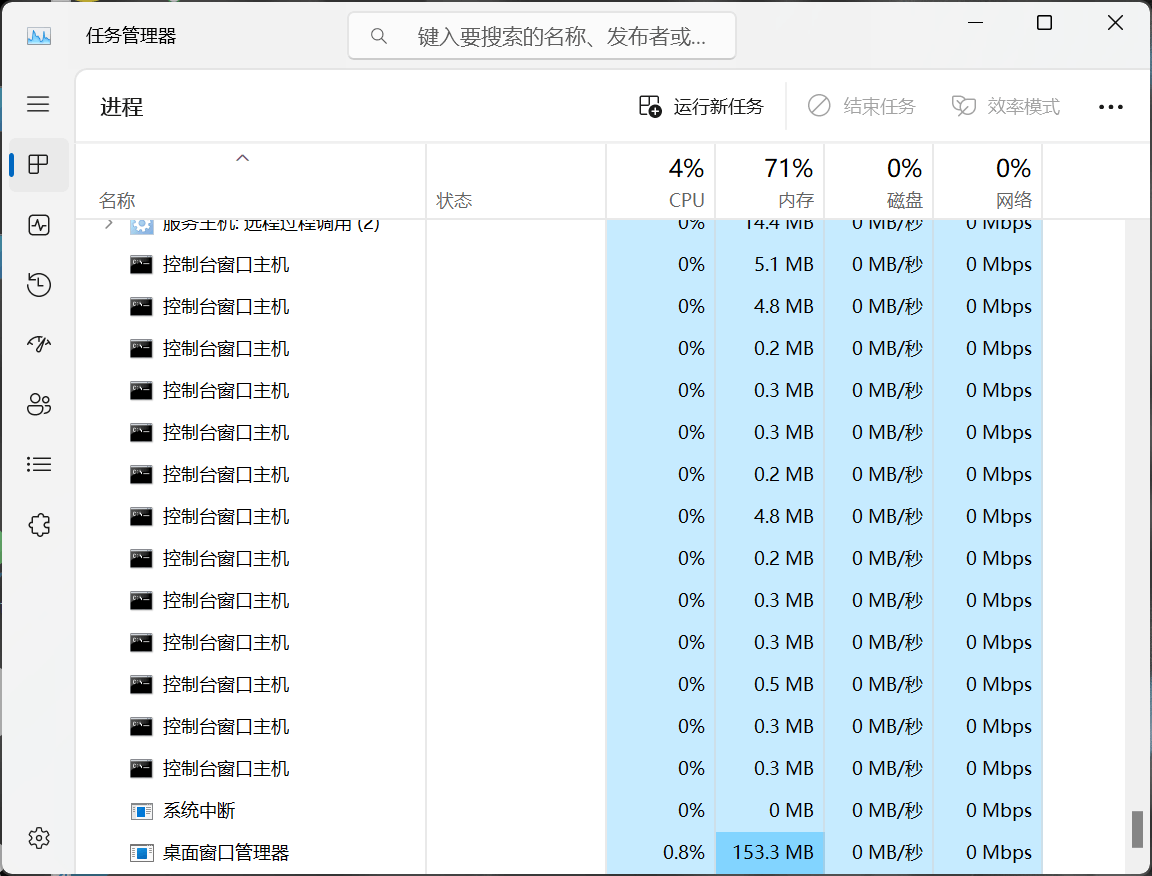The height and width of the screenshot is (876, 1152).
Task: Click the search box for name or publisher
Action: (542, 36)
